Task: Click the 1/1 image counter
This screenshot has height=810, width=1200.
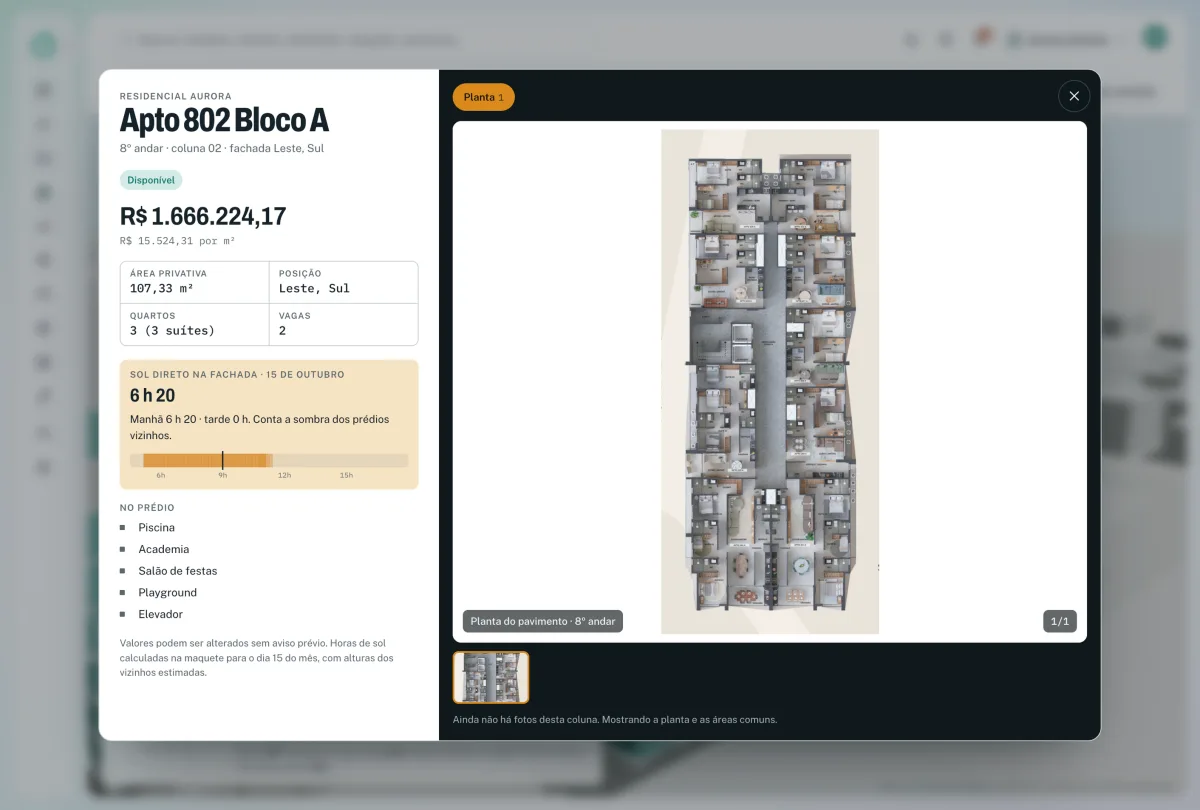Action: [x=1060, y=621]
